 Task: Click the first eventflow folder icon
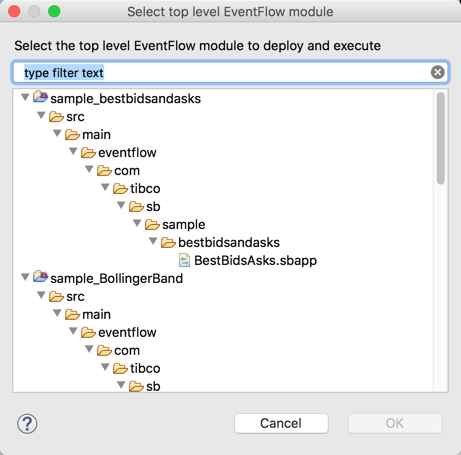tap(88, 153)
